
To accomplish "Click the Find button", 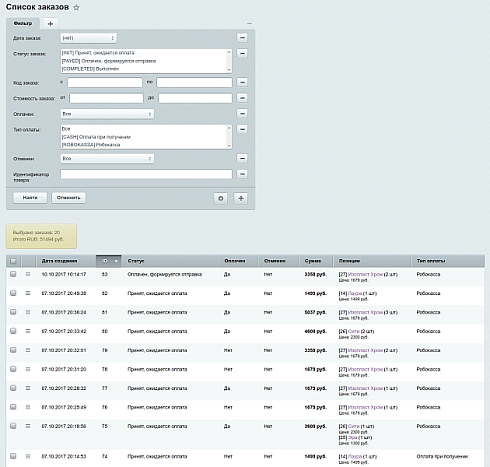I will coord(30,198).
